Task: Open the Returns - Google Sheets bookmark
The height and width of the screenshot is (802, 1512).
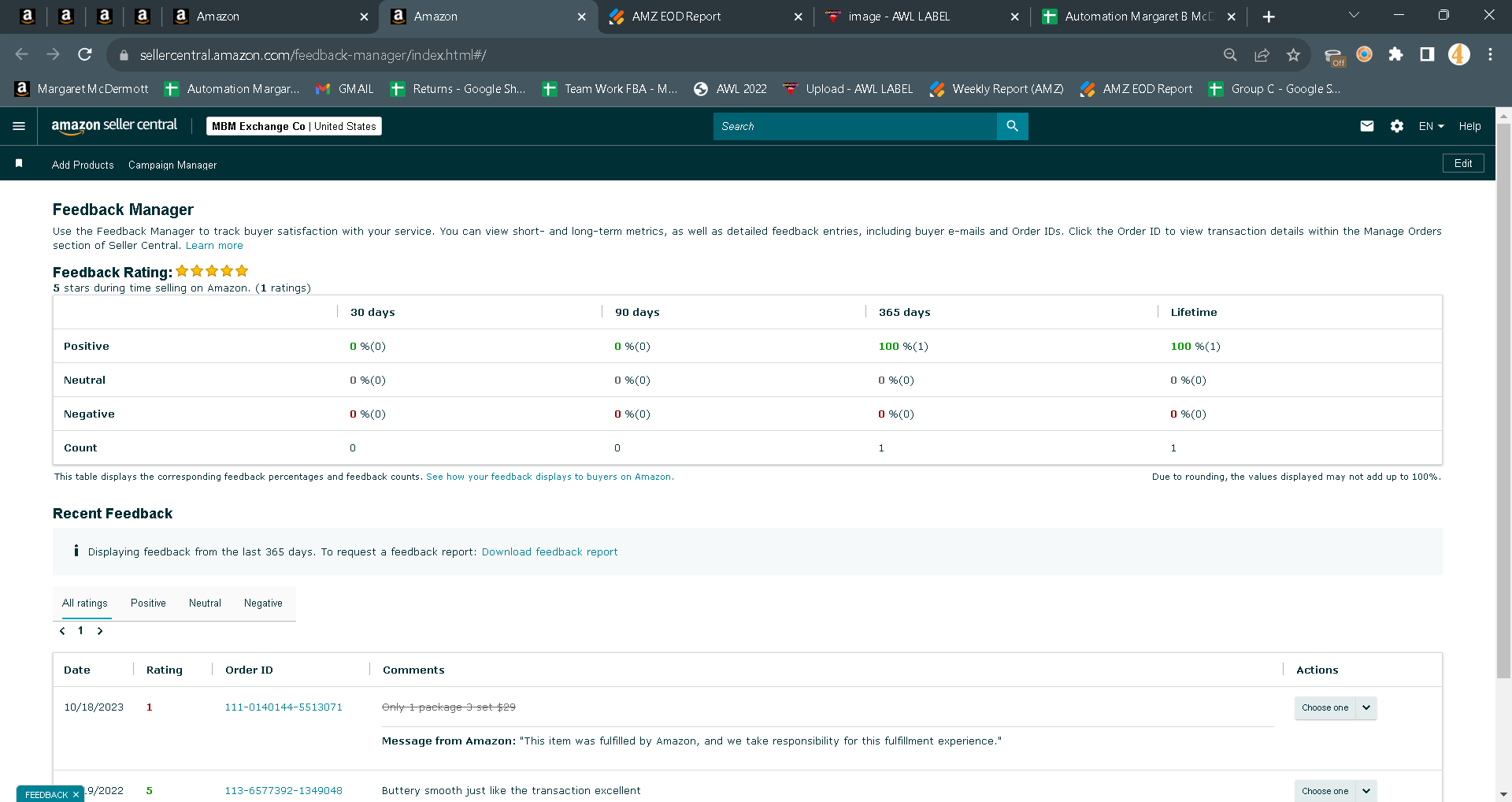Action: (458, 89)
